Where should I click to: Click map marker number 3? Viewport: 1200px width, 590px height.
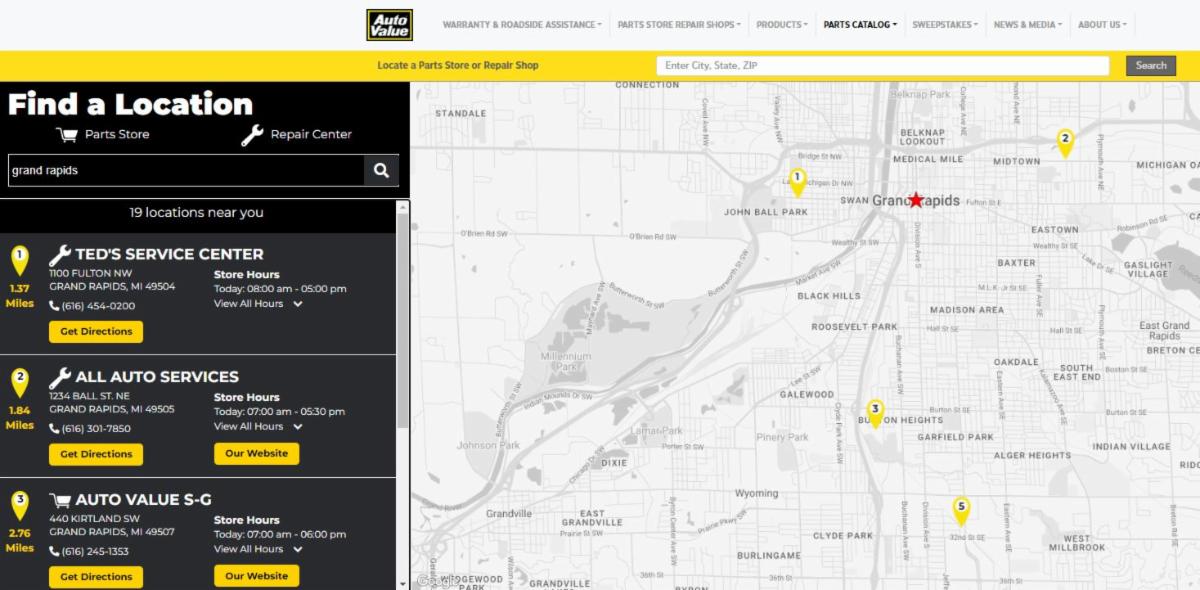(875, 412)
